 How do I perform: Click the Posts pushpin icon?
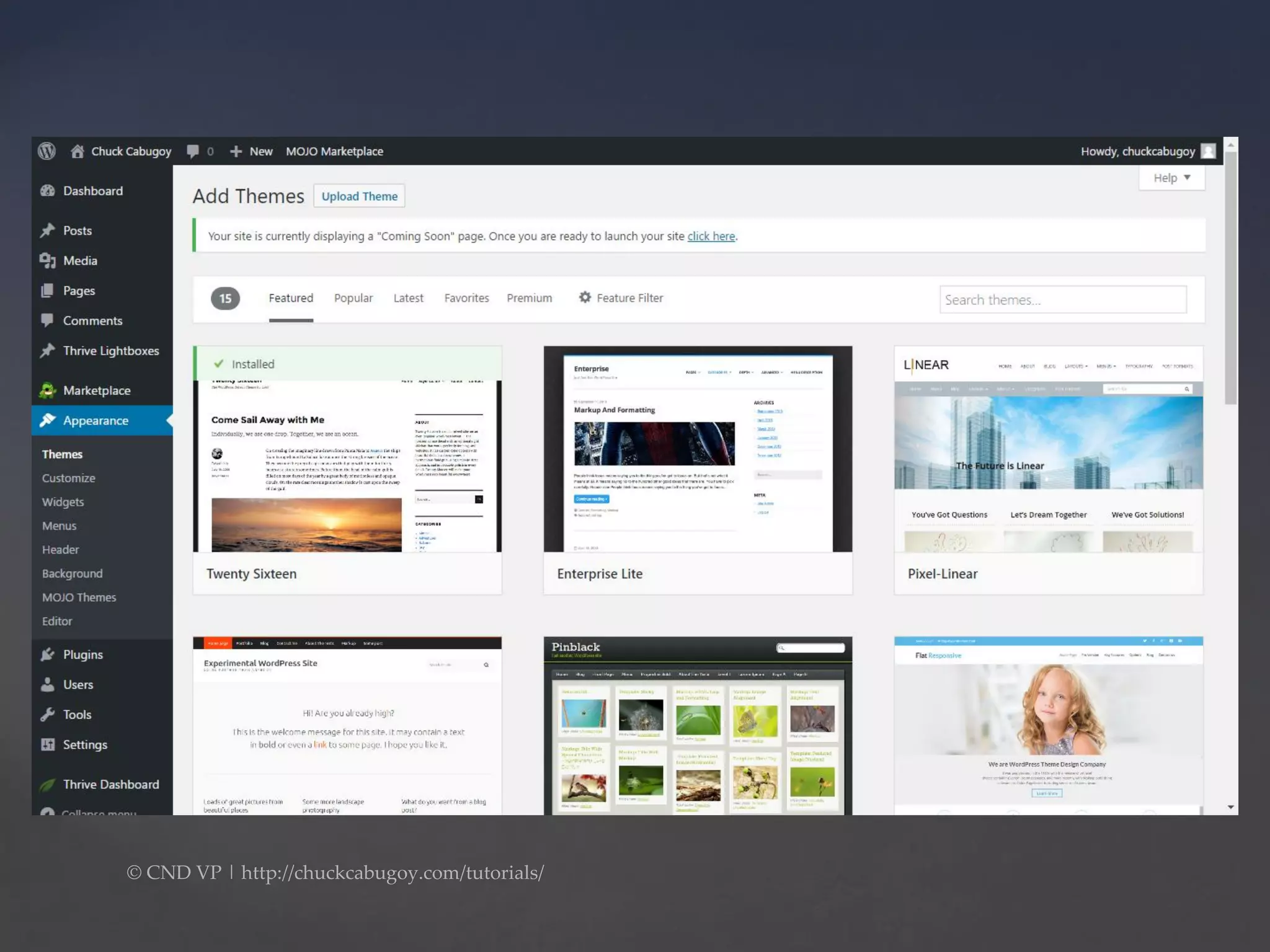click(48, 231)
